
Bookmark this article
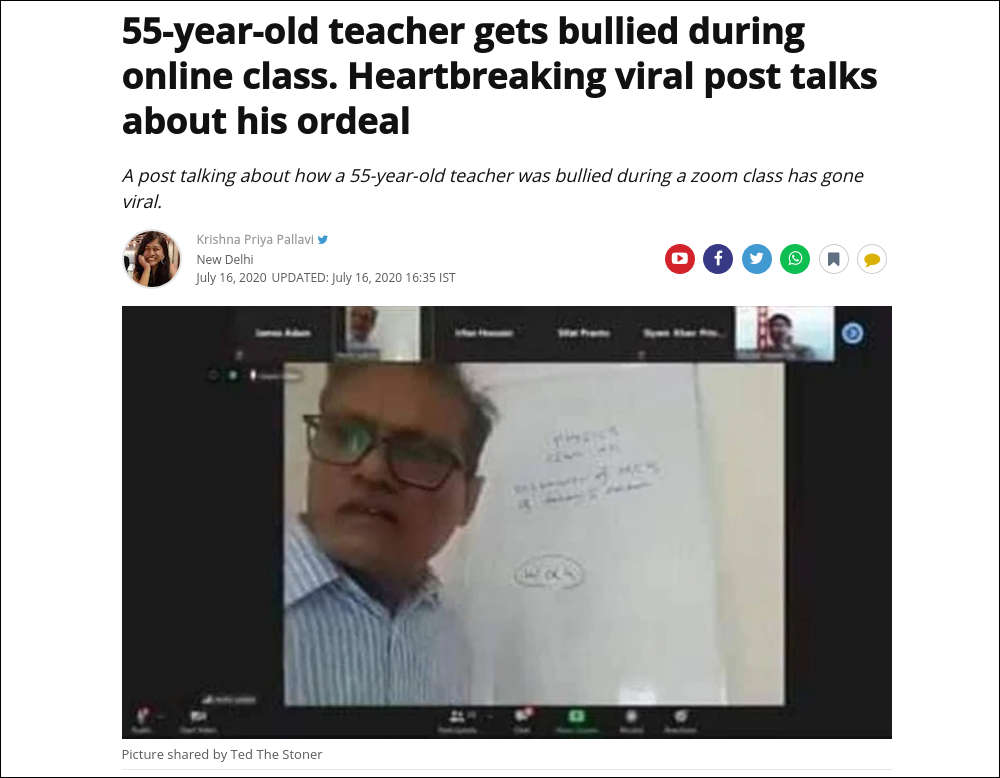[x=834, y=259]
